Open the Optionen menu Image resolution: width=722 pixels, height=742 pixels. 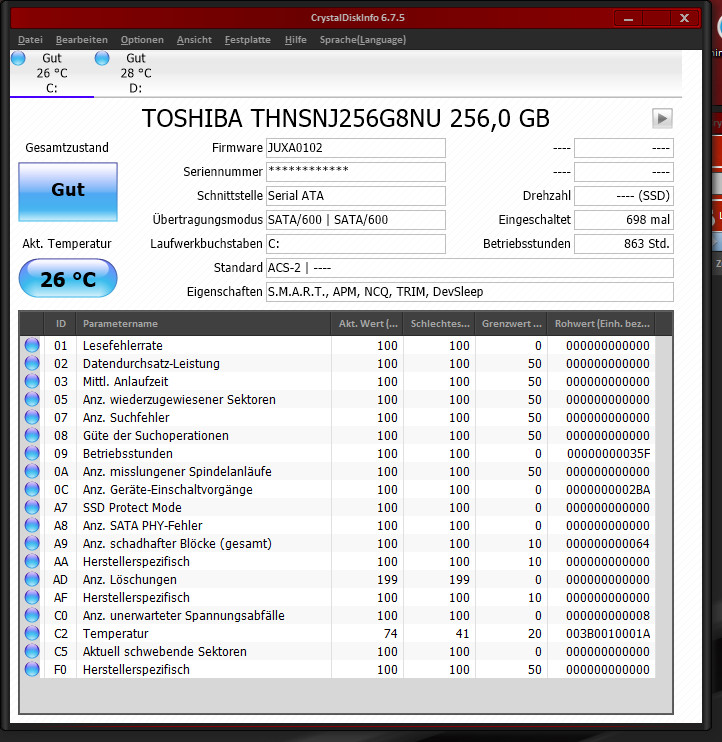click(142, 40)
